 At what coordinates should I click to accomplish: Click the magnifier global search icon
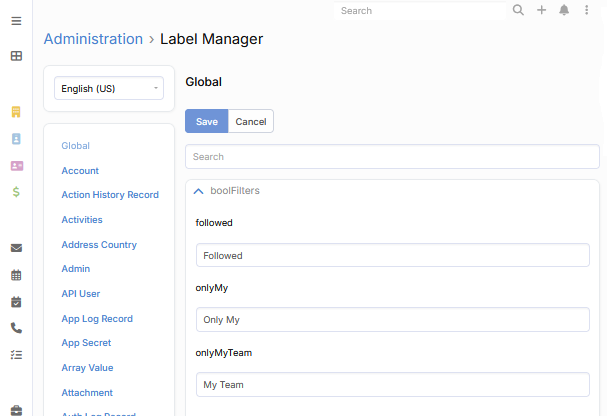click(518, 11)
